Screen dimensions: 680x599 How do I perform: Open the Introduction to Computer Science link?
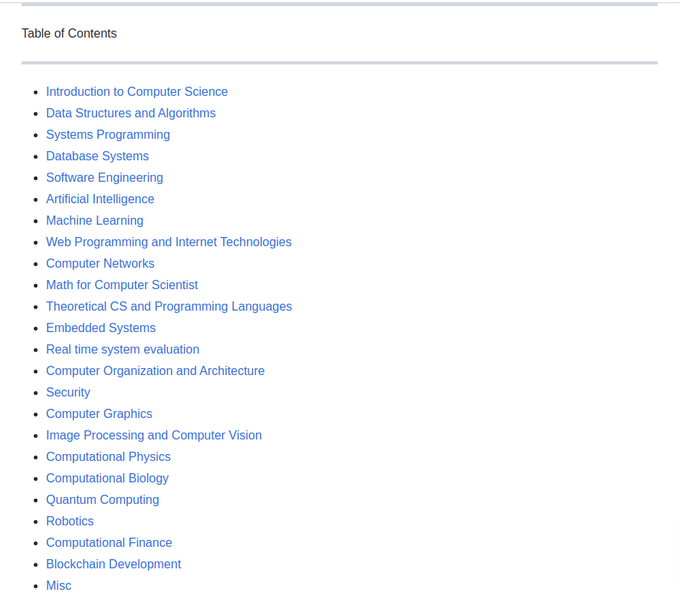pyautogui.click(x=137, y=92)
